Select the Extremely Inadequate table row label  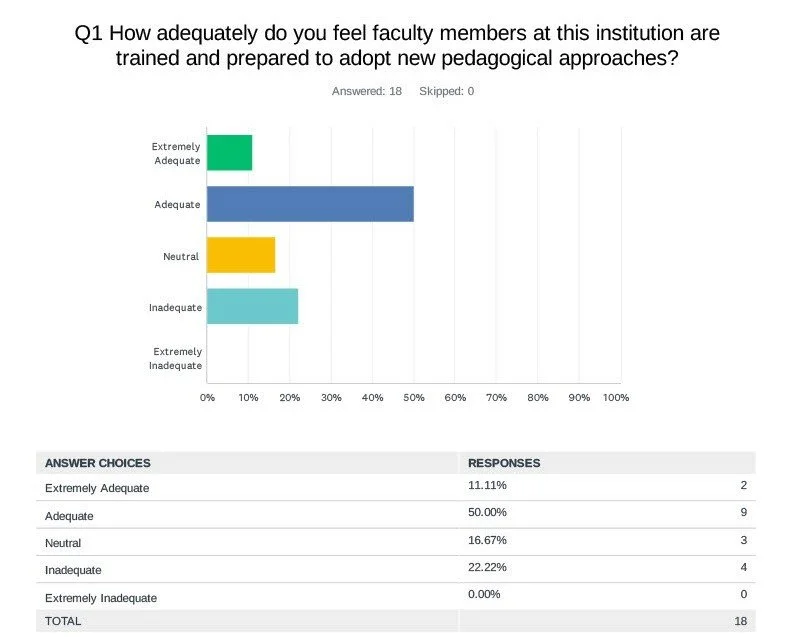click(x=101, y=597)
